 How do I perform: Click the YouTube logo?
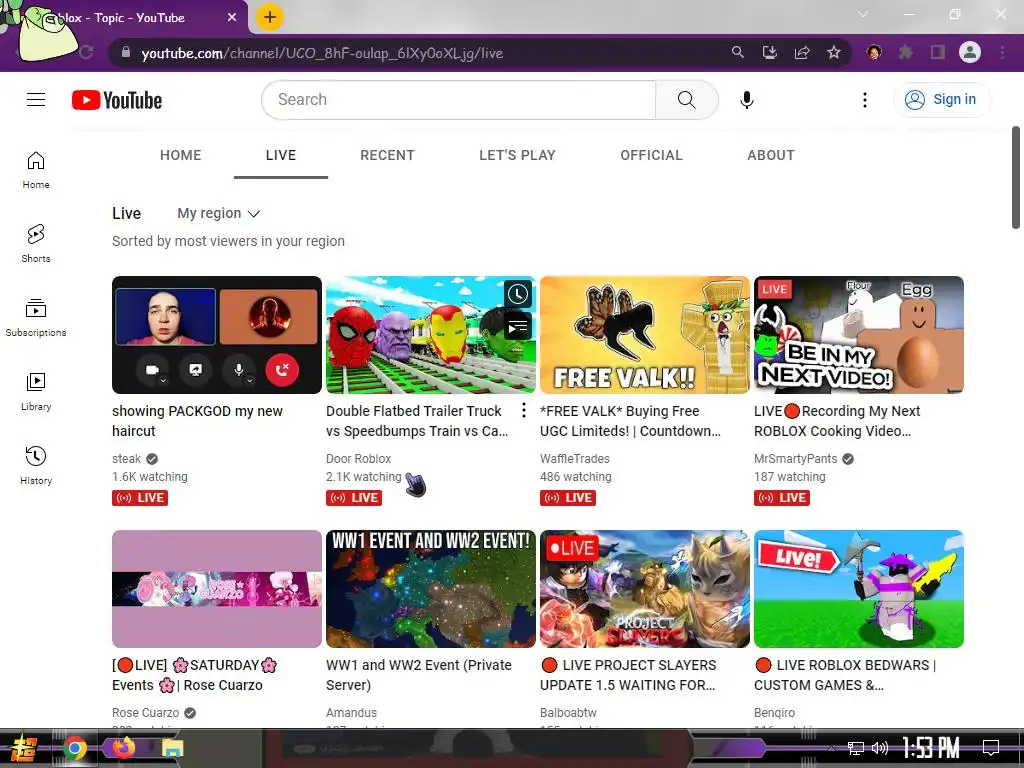(x=117, y=100)
